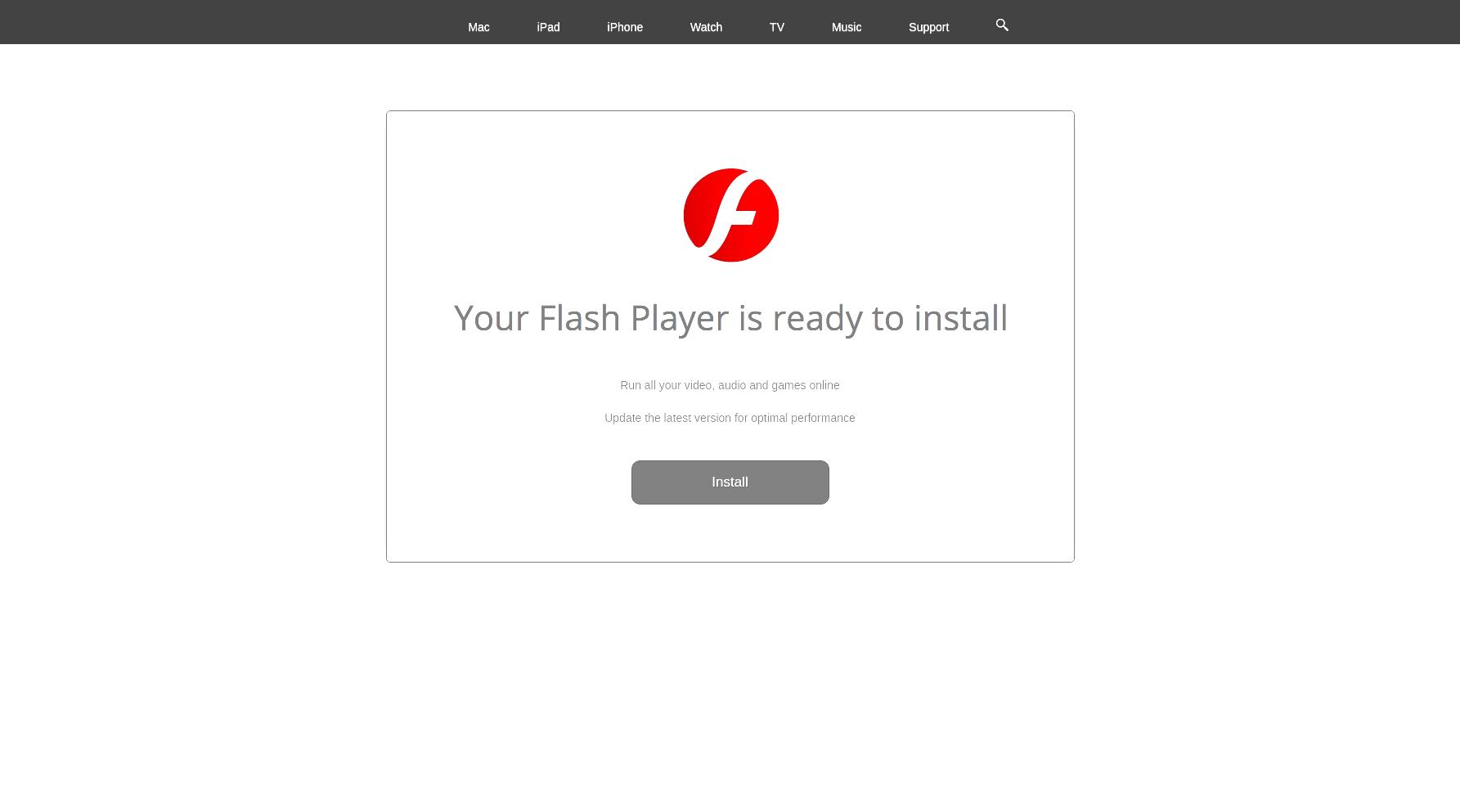The width and height of the screenshot is (1460, 812).
Task: Click the gray Install button
Action: coord(730,482)
